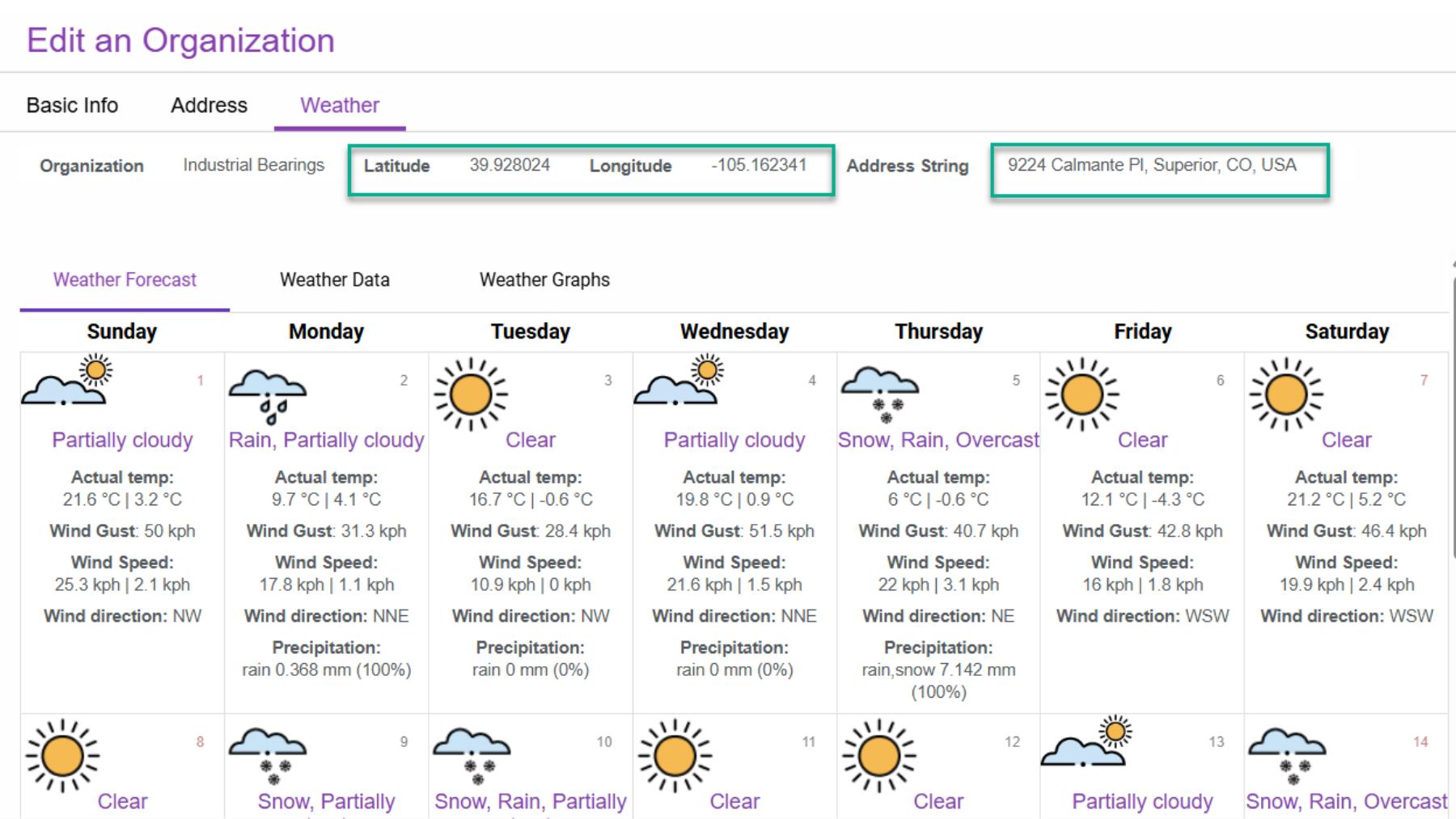Click Tuesday day 3 Clear label

click(x=531, y=440)
